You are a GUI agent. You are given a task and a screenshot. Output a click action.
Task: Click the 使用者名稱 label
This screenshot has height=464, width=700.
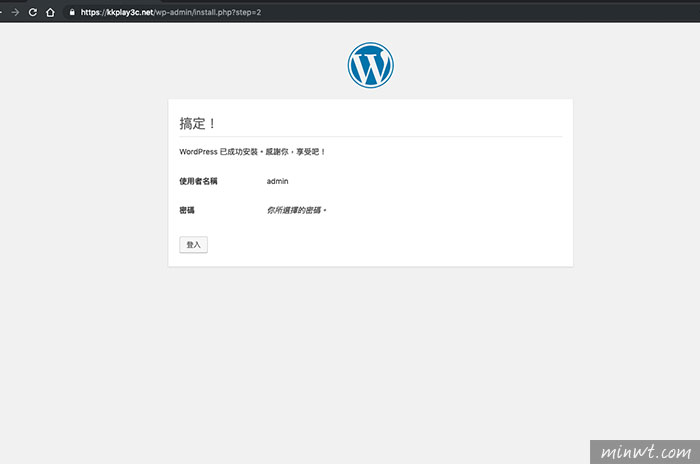click(x=198, y=181)
